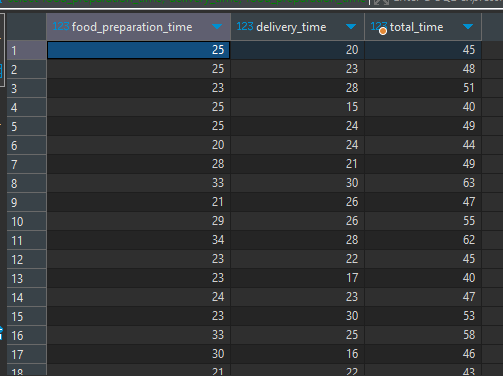Select row 11 via its row number
Image resolution: width=503 pixels, height=376 pixels.
[x=26, y=240]
